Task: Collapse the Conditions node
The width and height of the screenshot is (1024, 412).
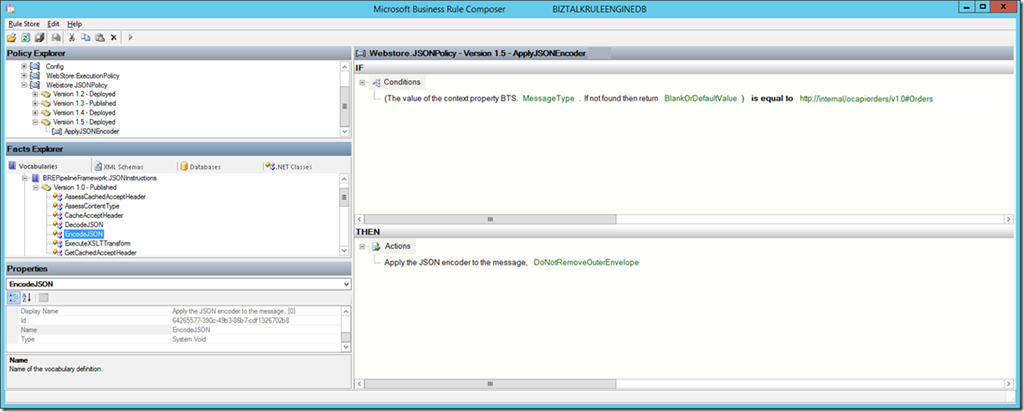Action: point(362,82)
